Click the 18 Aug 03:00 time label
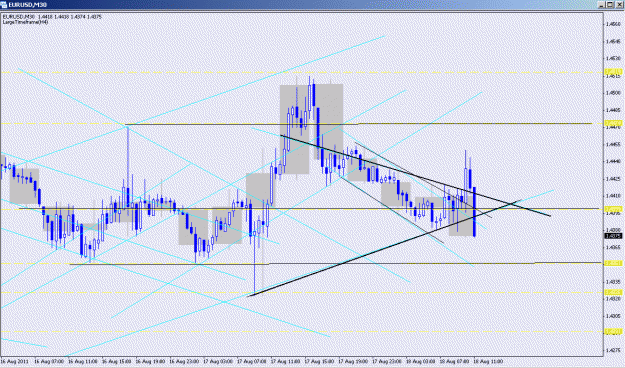 [421, 361]
